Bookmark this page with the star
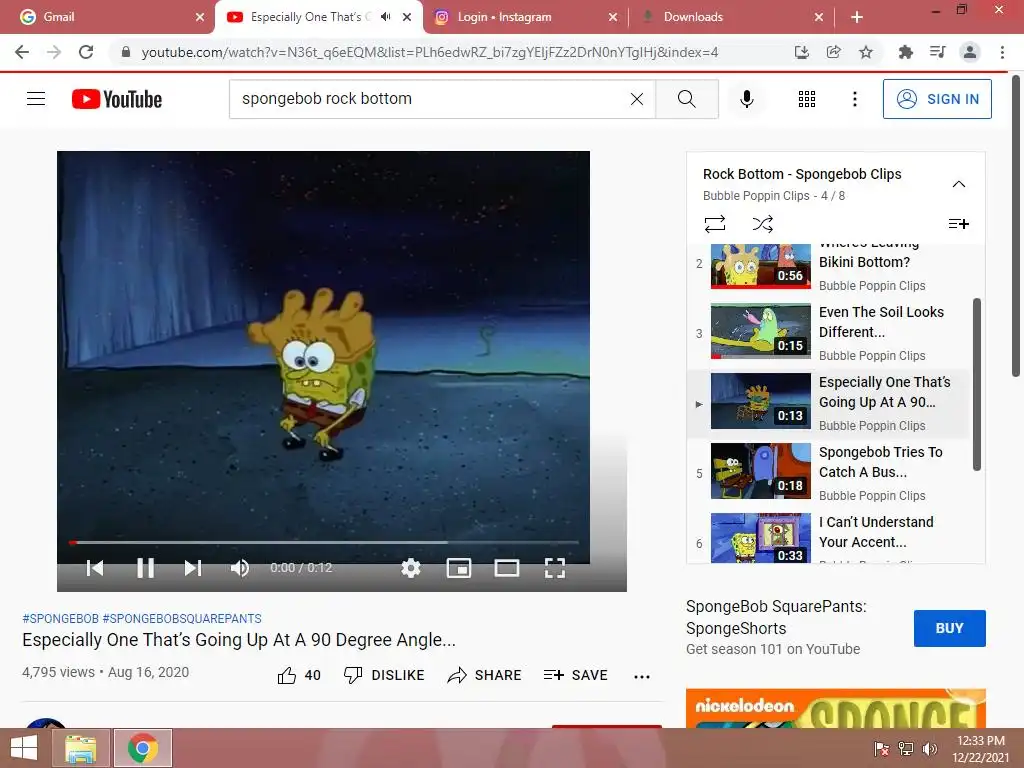 click(865, 52)
